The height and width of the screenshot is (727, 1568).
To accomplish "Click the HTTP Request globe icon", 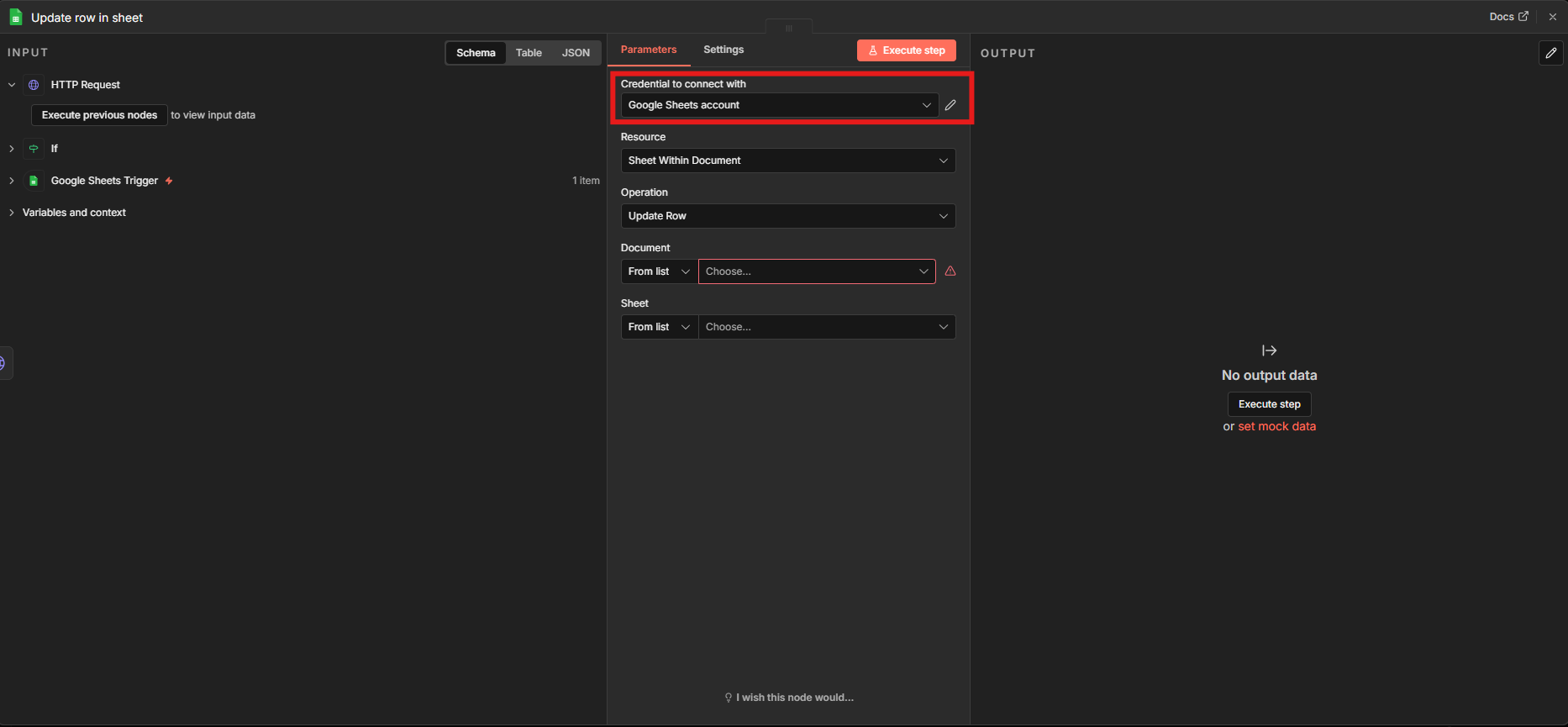I will (x=34, y=85).
